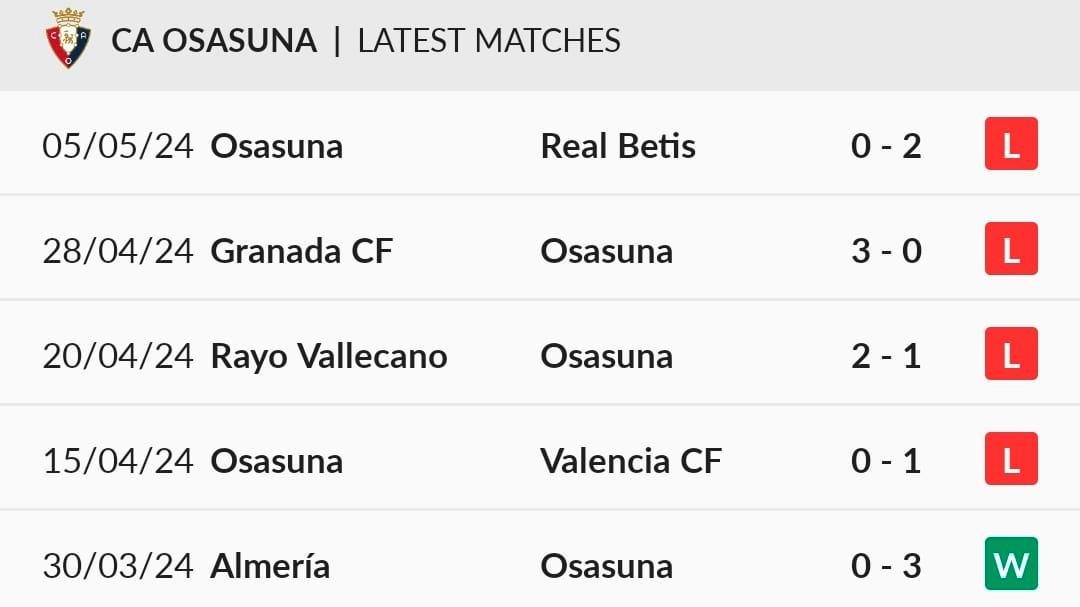This screenshot has height=607, width=1080.
Task: Open Real Betis team link
Action: coord(618,146)
